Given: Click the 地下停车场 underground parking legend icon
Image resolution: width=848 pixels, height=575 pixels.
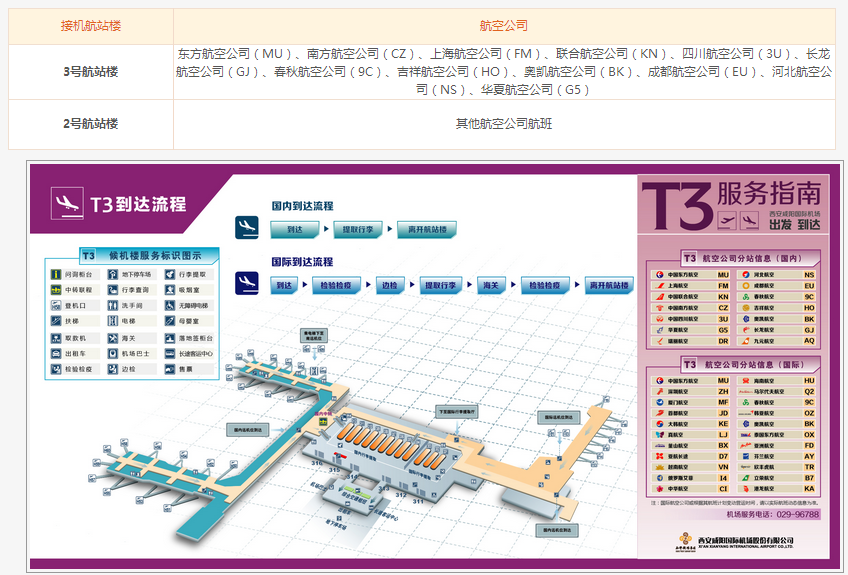Looking at the screenshot, I should tap(112, 275).
